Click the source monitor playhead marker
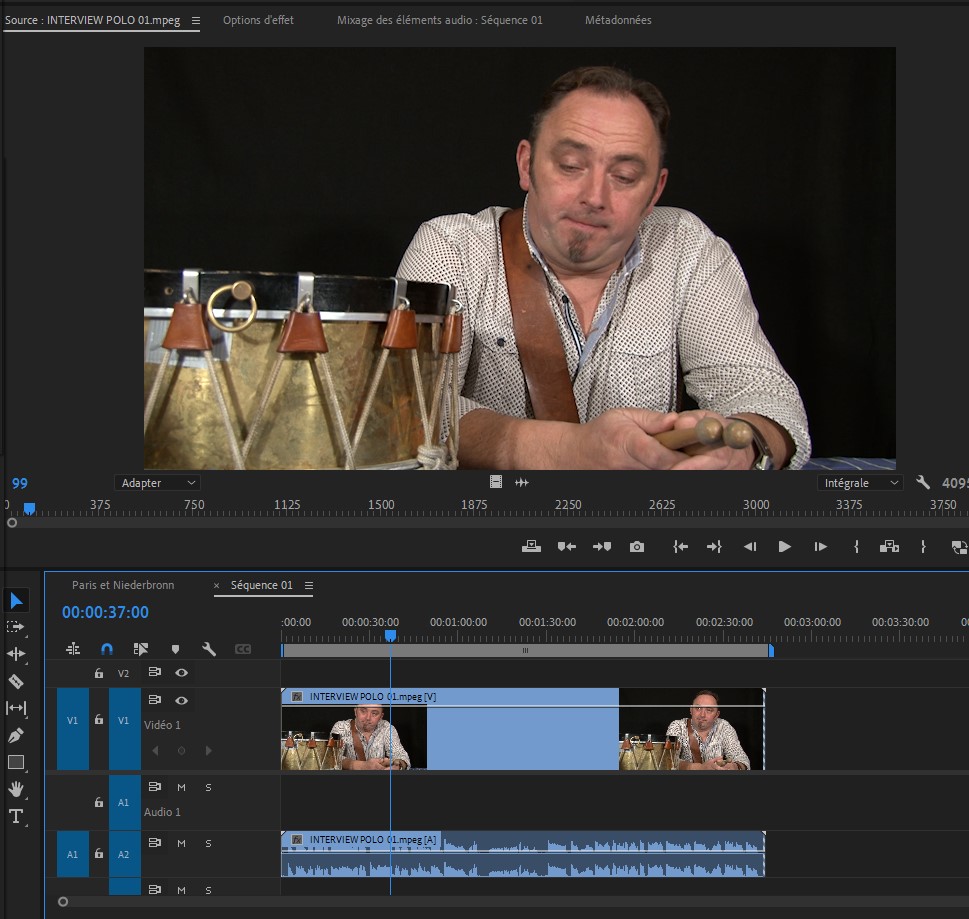Viewport: 969px width, 919px height. [x=29, y=509]
